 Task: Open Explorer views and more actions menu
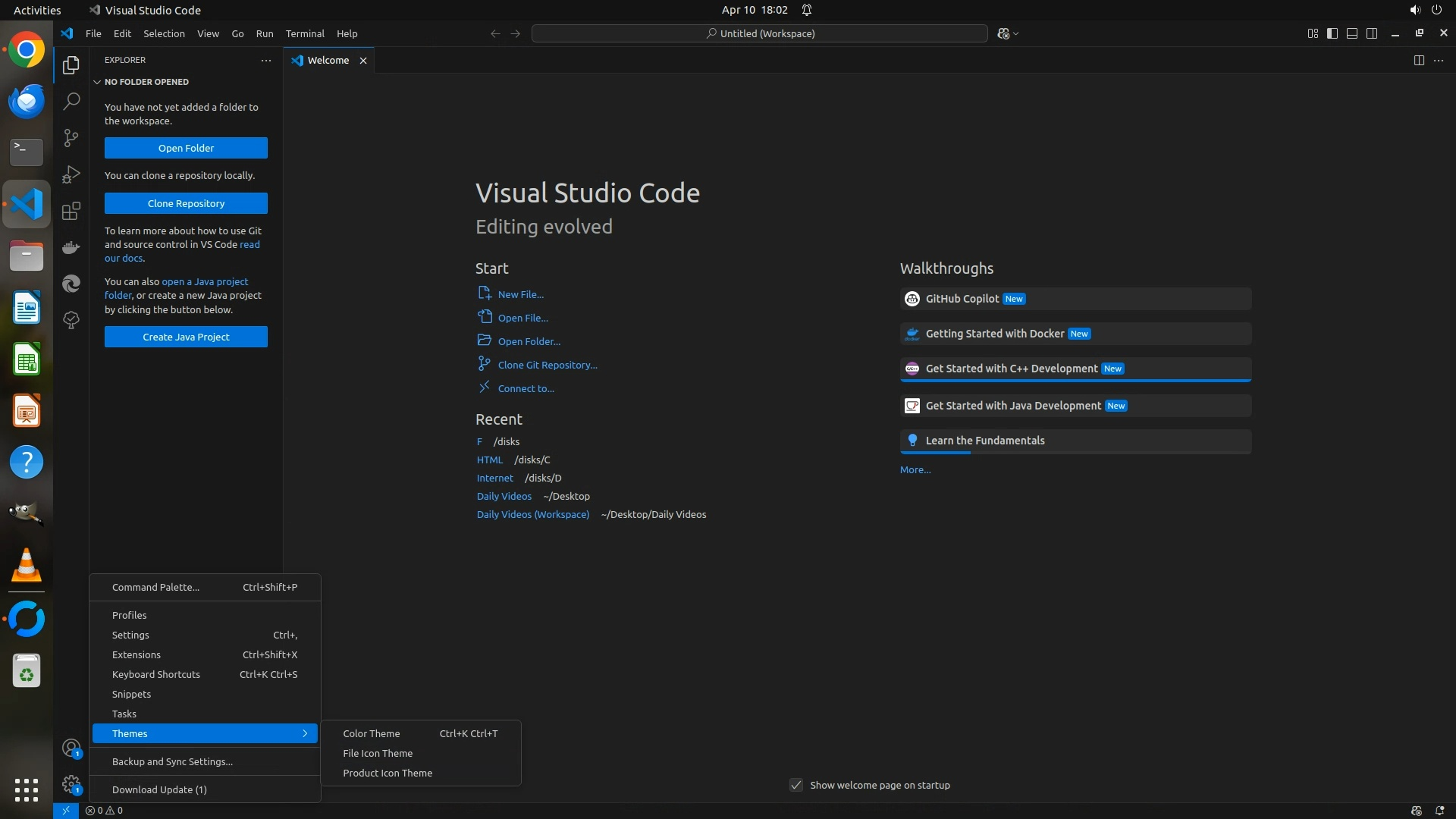[x=265, y=60]
